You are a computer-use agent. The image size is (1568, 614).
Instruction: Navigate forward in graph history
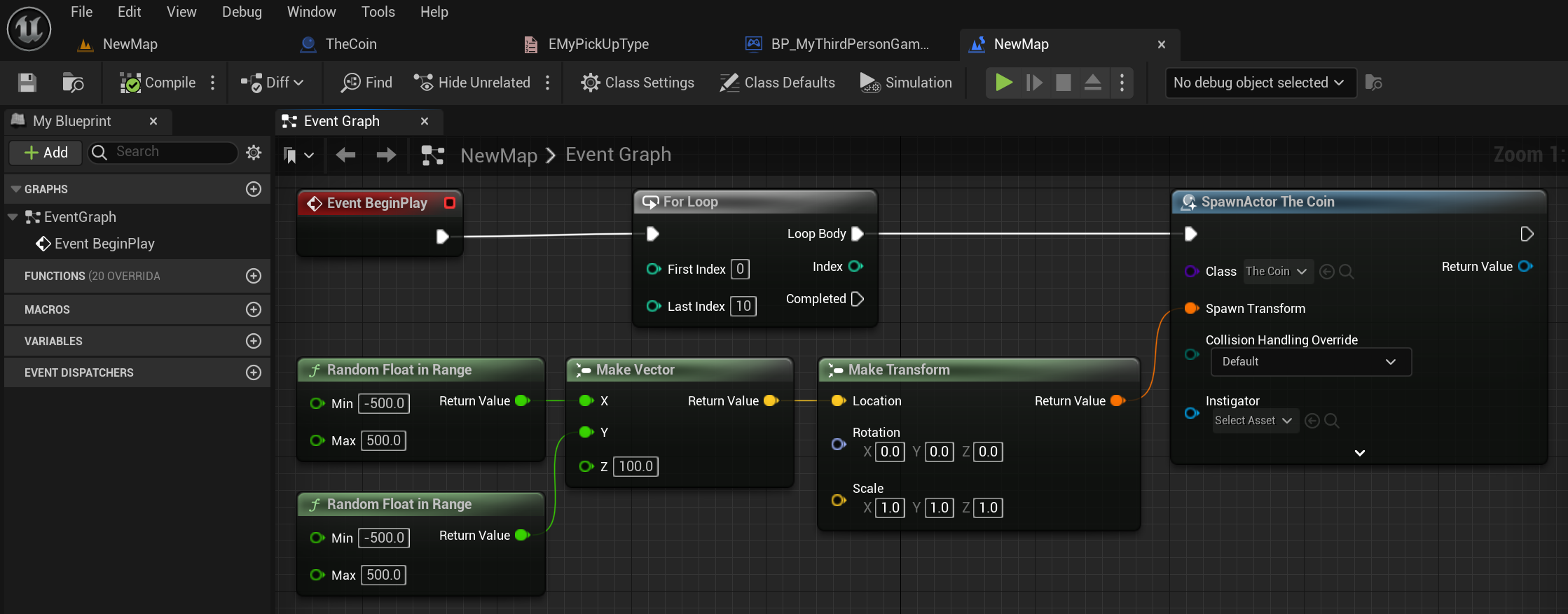386,155
